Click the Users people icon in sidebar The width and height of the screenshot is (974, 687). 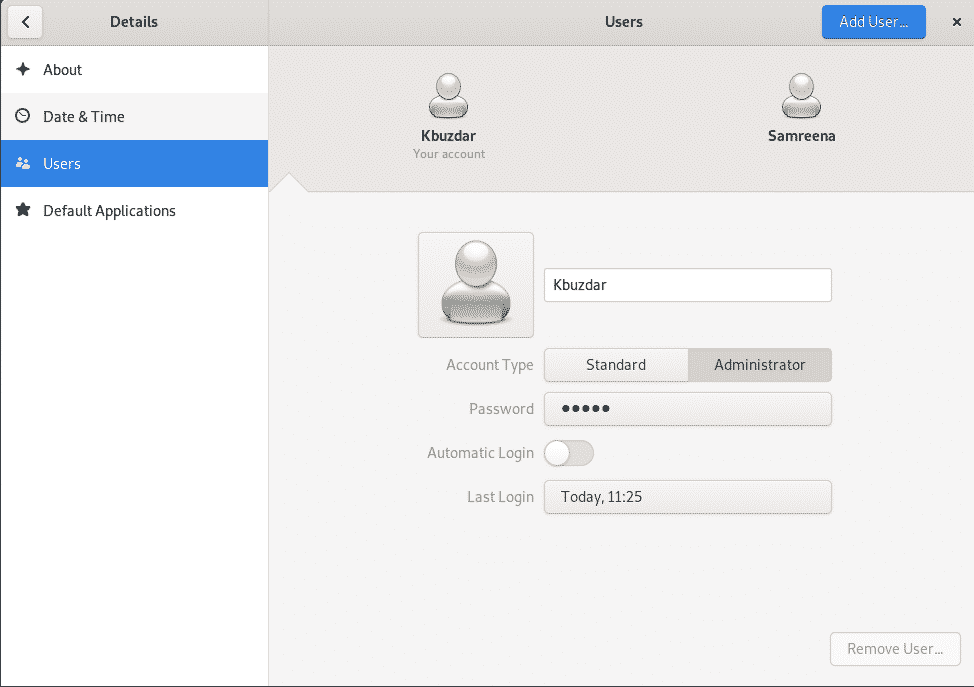point(23,164)
